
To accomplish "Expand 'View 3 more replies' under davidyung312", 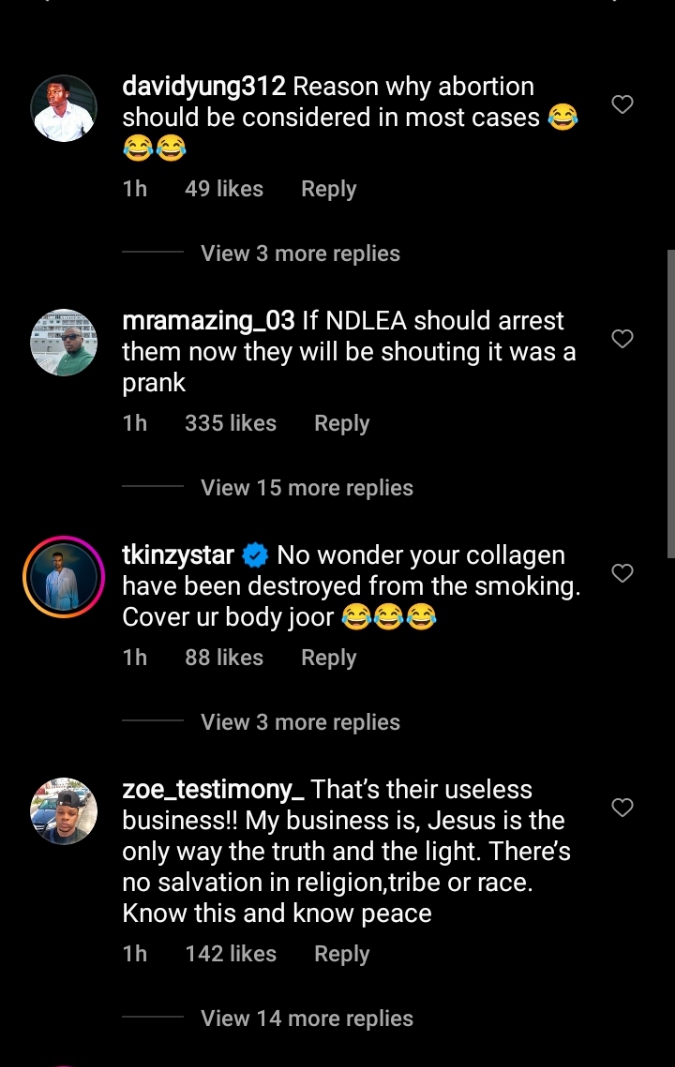I will tap(300, 254).
